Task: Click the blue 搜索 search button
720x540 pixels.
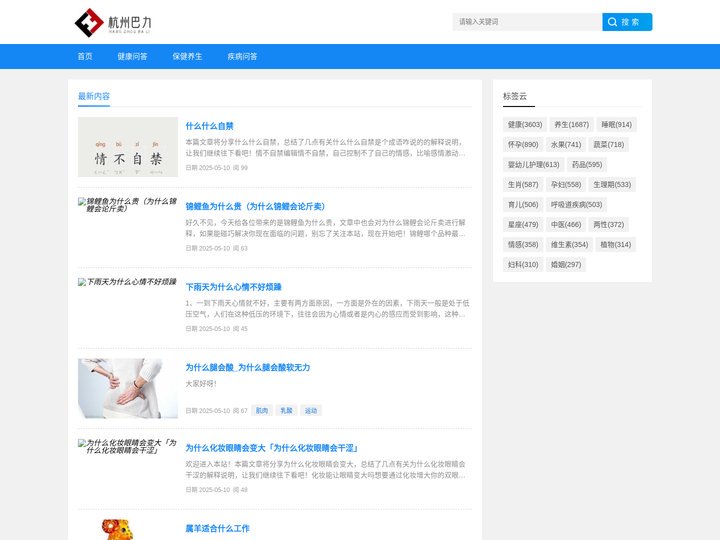Action: click(627, 22)
